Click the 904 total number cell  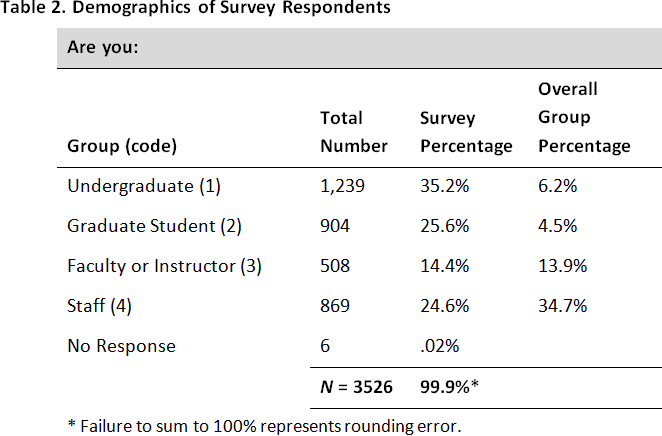coord(334,226)
